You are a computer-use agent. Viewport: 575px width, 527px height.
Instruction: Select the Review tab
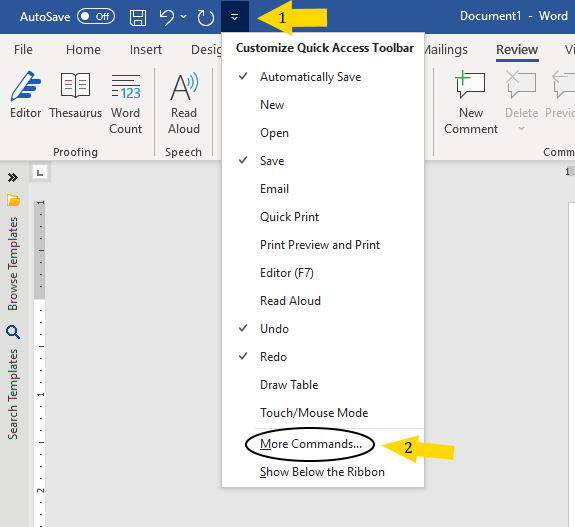click(x=517, y=50)
